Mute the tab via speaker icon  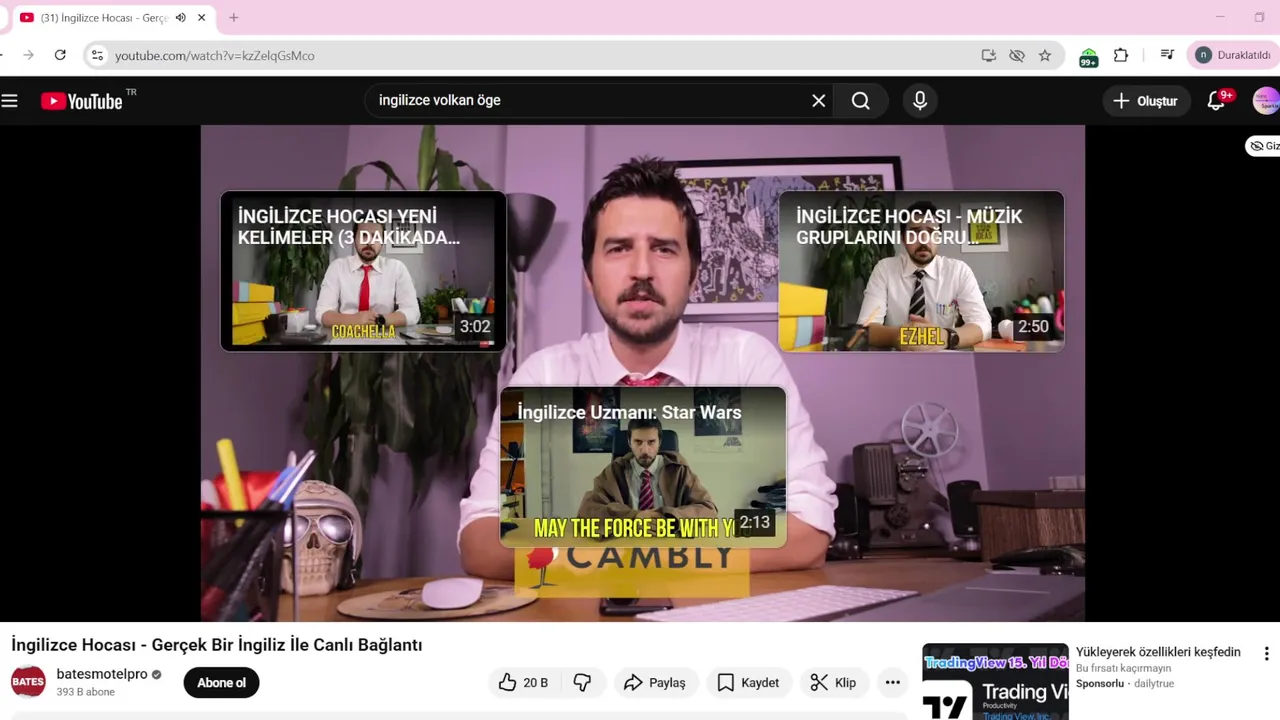[x=181, y=17]
